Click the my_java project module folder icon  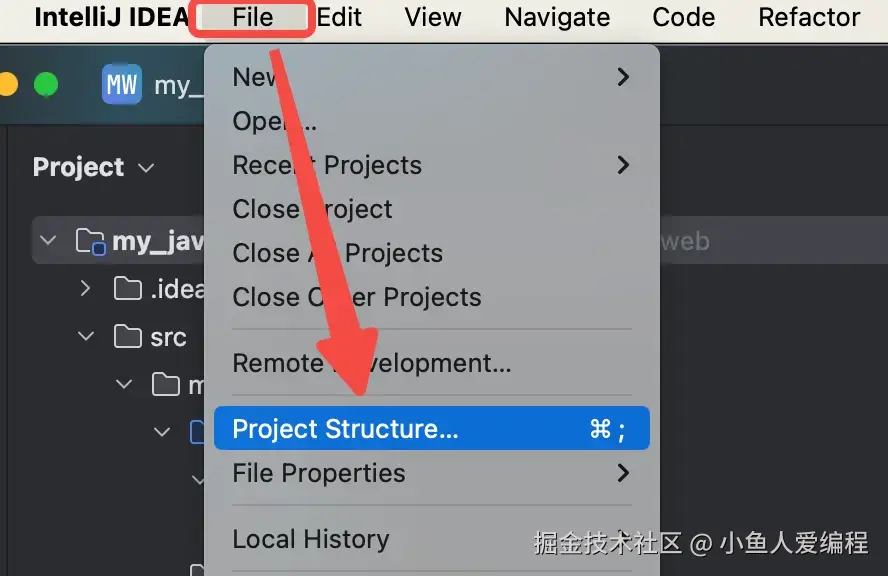click(90, 241)
